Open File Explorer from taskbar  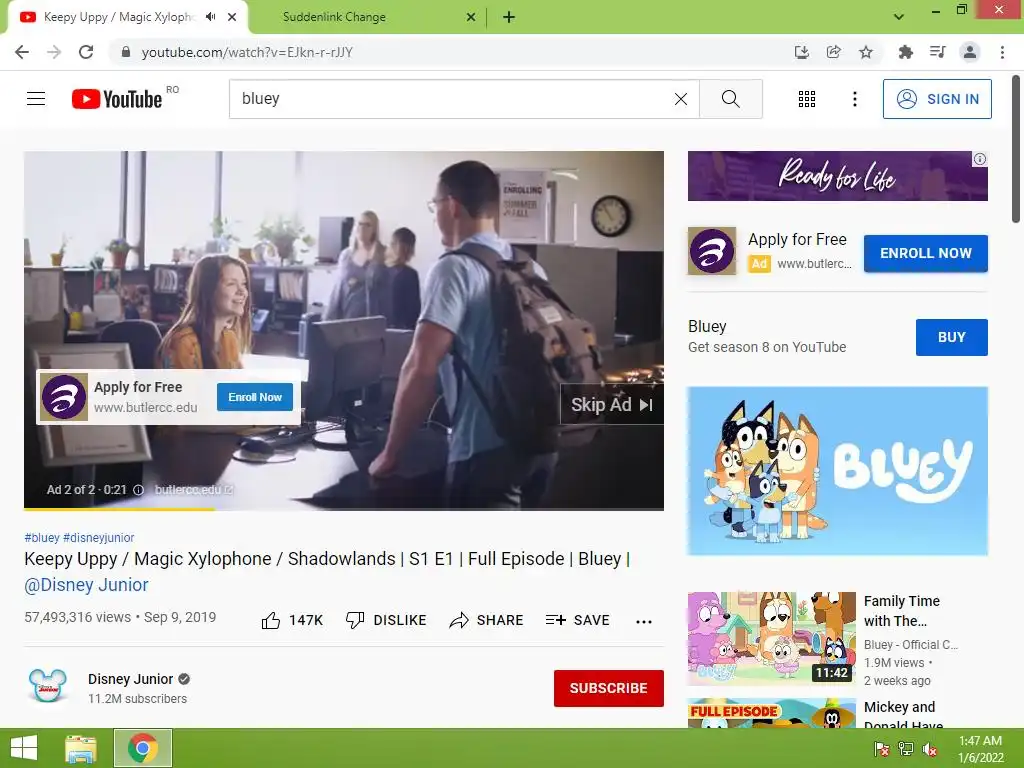pos(81,748)
